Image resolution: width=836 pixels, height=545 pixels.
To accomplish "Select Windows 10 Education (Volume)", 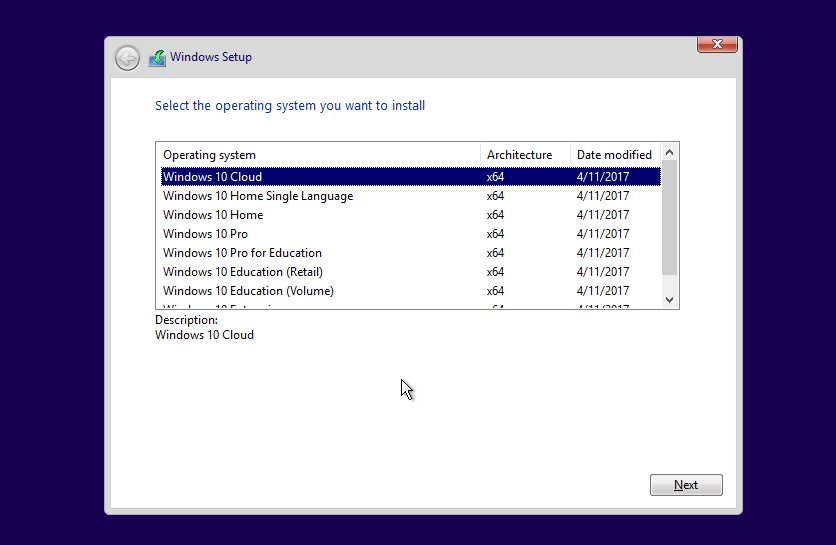I will 411,291.
